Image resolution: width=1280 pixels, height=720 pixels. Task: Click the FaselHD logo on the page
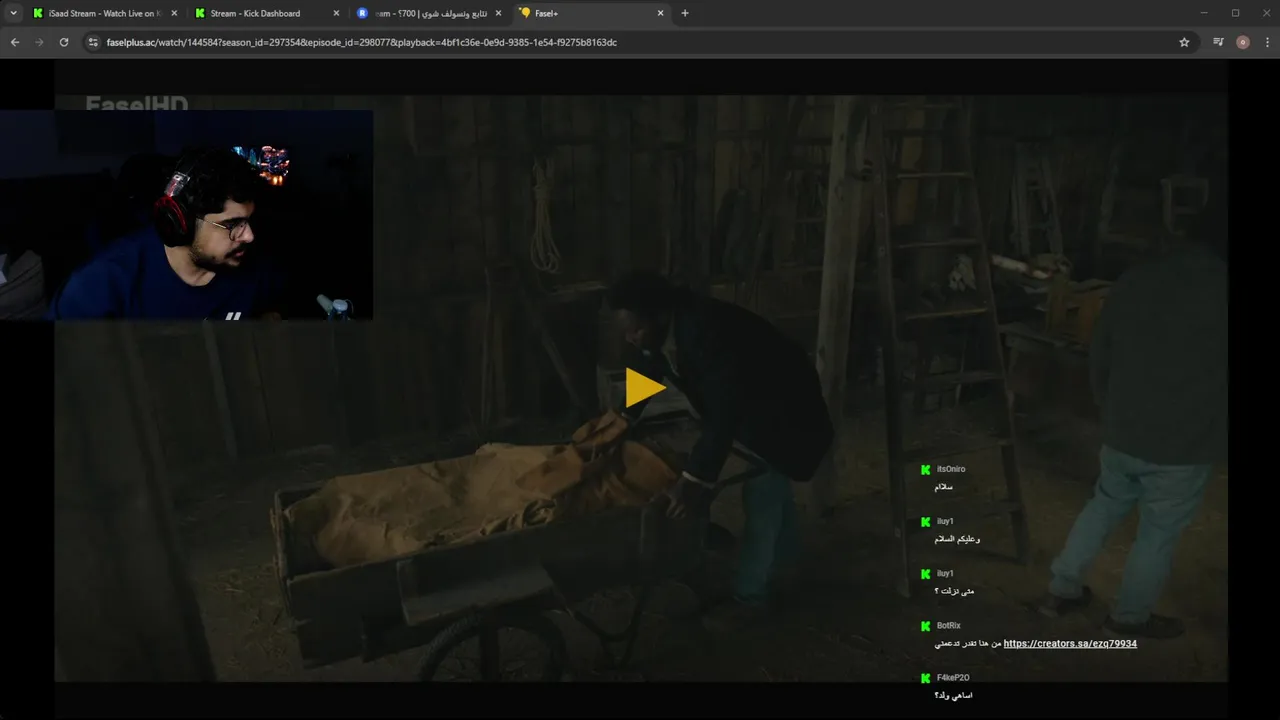pos(137,104)
